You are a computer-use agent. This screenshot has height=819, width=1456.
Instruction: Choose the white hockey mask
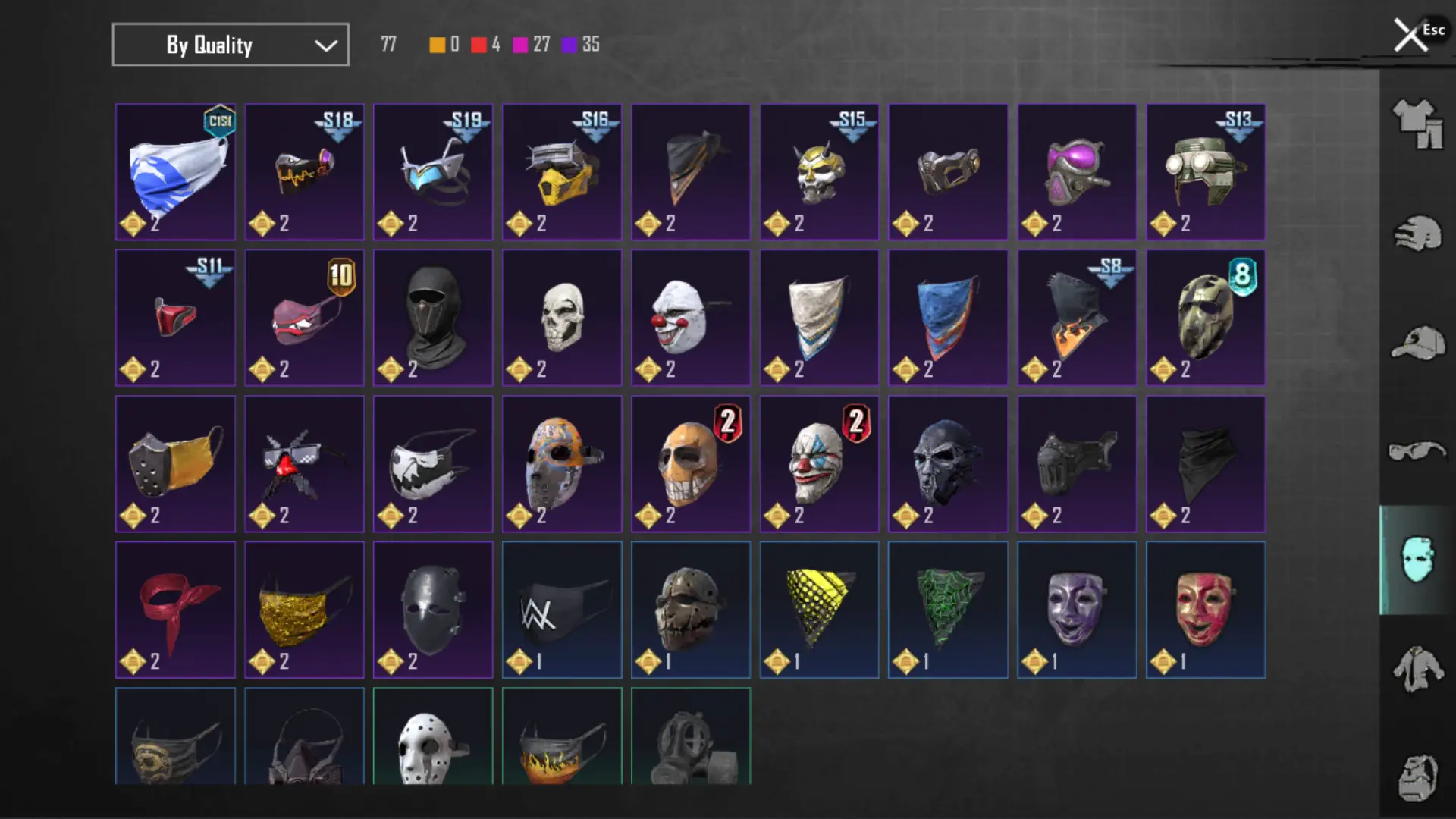pos(433,736)
